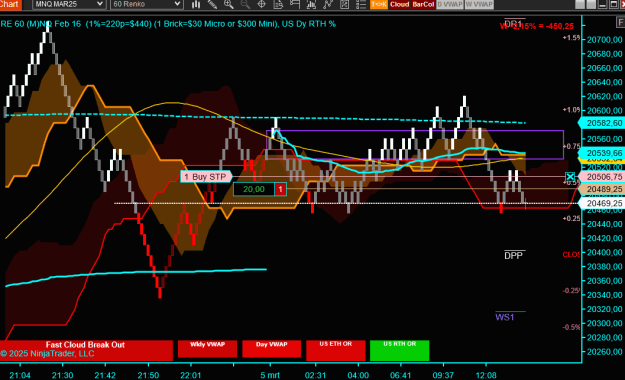
Task: Click the 20469,25 current price marker
Action: pos(602,203)
